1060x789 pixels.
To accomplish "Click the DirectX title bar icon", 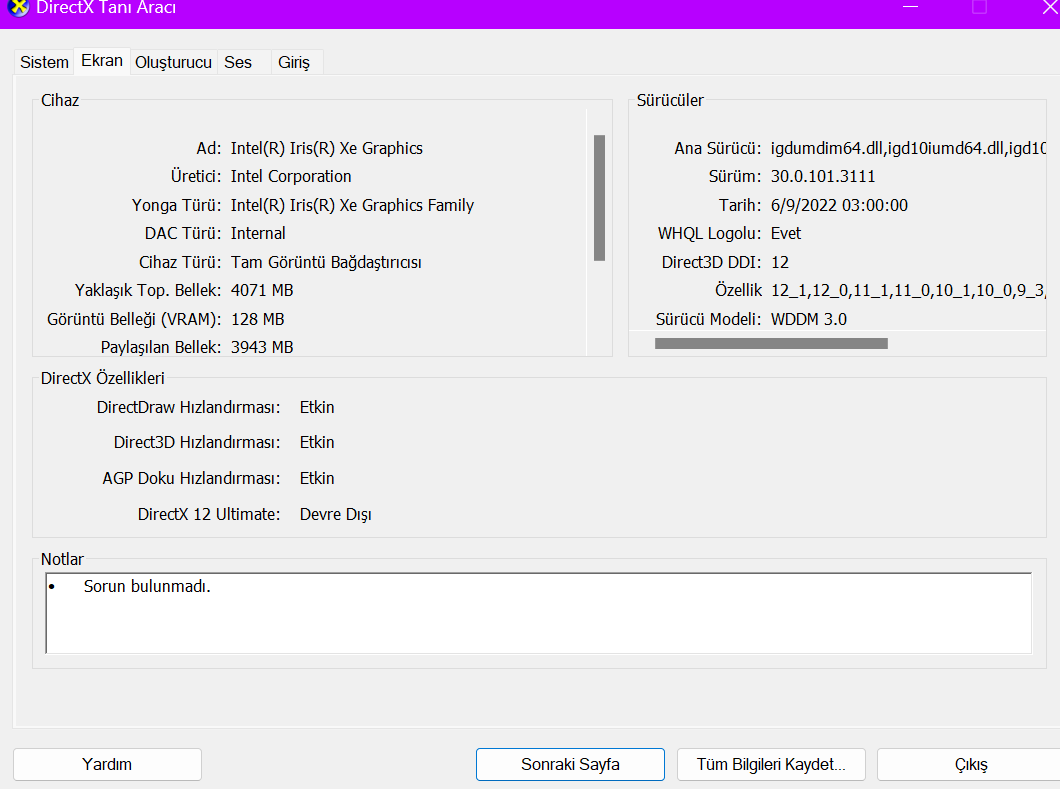I will pos(18,7).
